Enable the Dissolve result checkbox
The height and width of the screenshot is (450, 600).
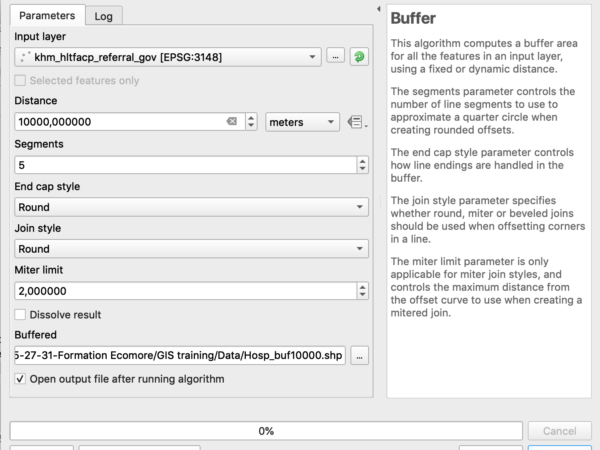[x=20, y=315]
